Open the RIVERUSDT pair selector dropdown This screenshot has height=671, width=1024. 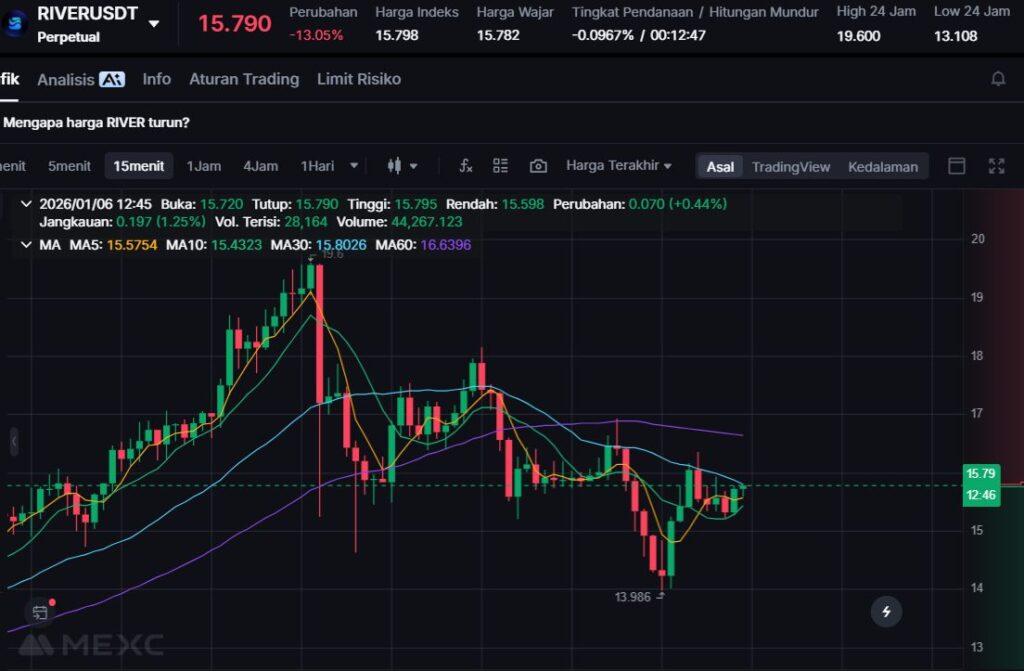point(153,23)
